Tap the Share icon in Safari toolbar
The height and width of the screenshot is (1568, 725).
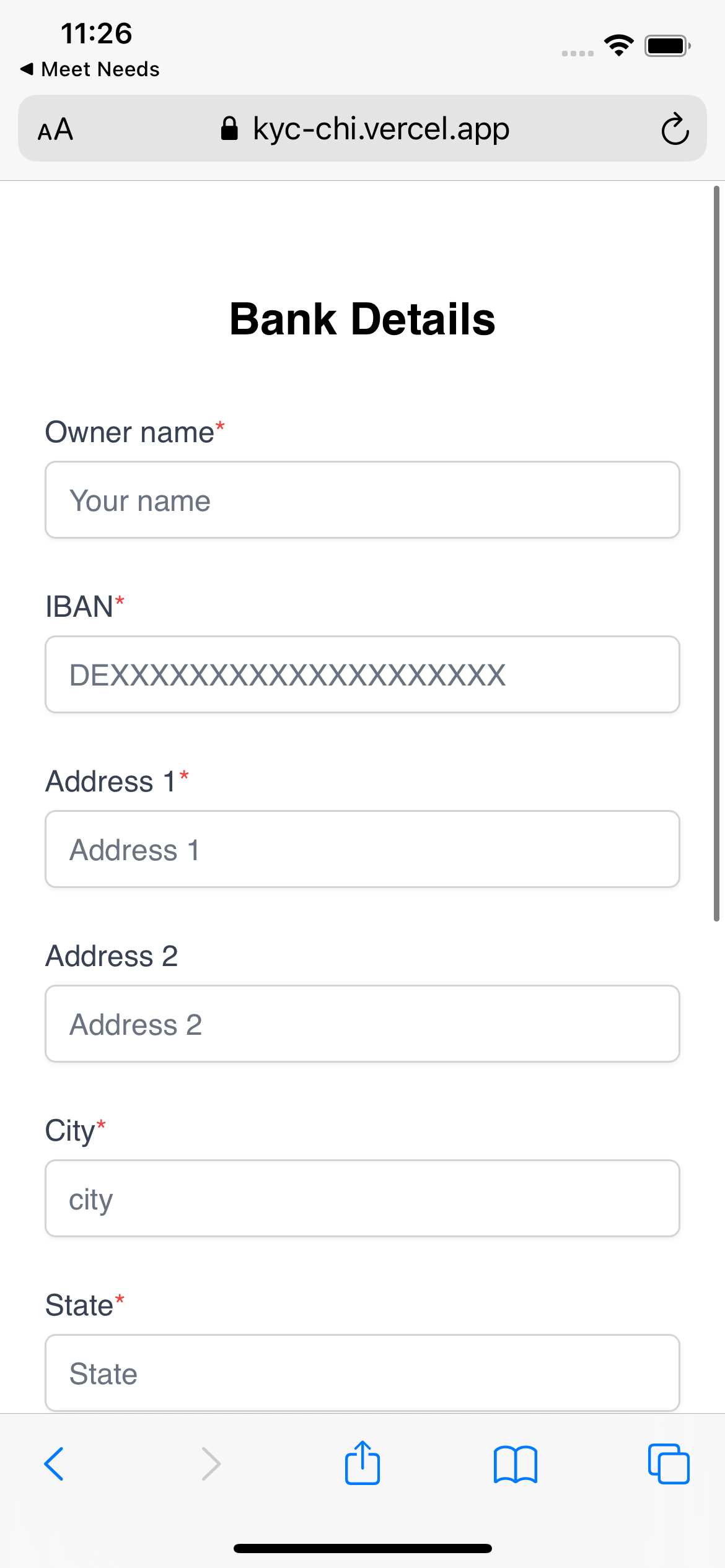click(362, 1465)
